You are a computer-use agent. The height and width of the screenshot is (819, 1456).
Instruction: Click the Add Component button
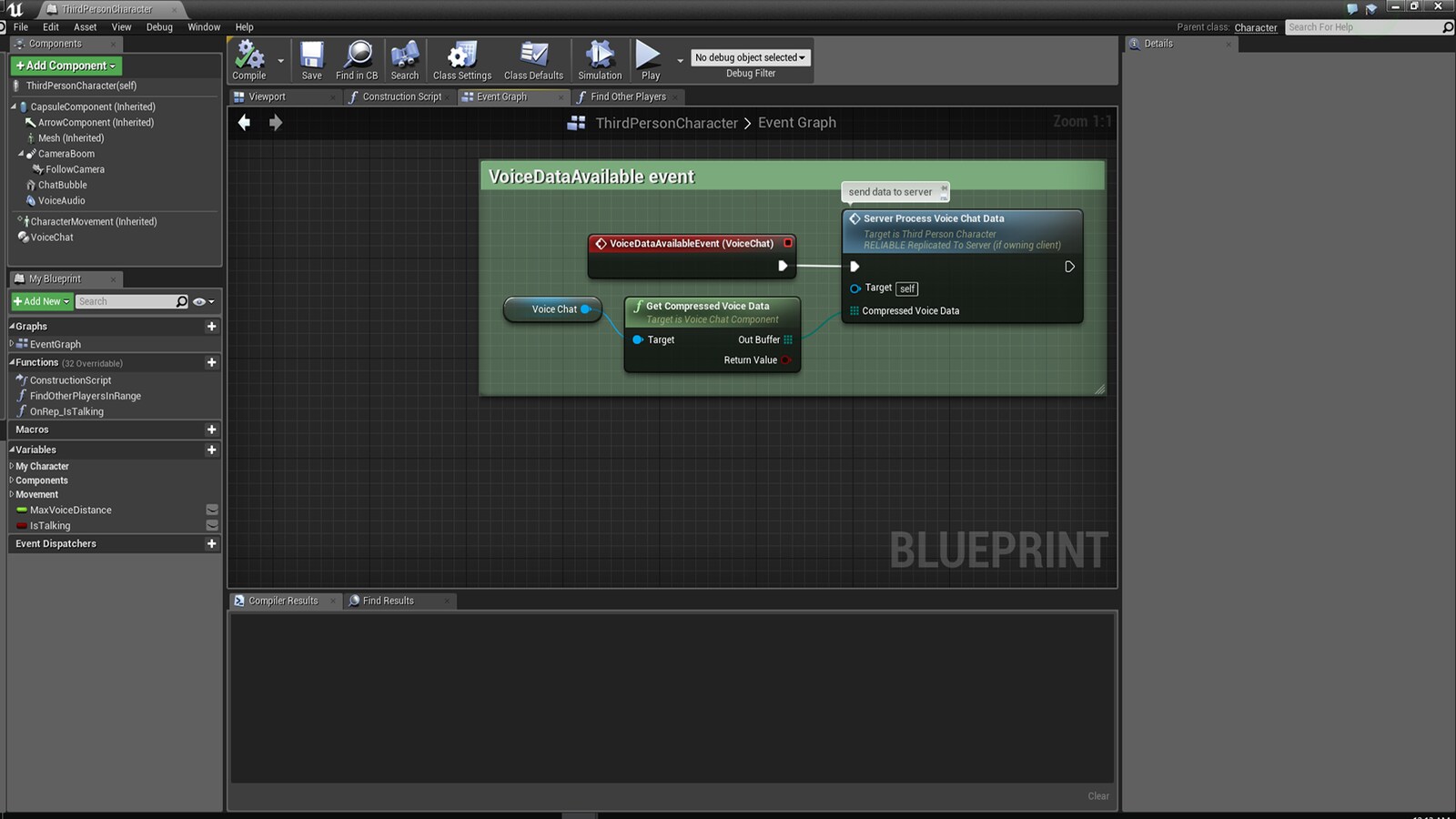click(65, 66)
